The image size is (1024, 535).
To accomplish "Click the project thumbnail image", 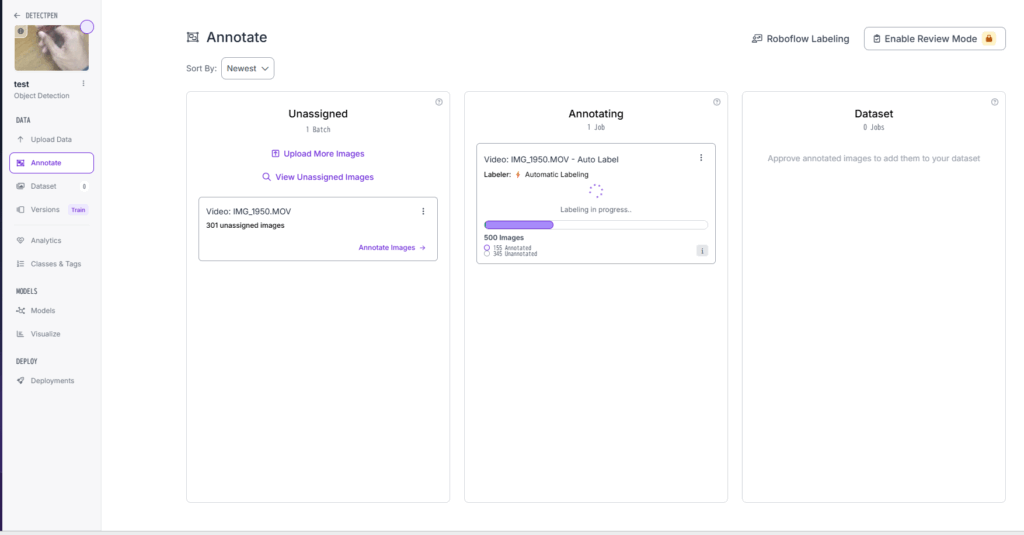I will pyautogui.click(x=51, y=48).
